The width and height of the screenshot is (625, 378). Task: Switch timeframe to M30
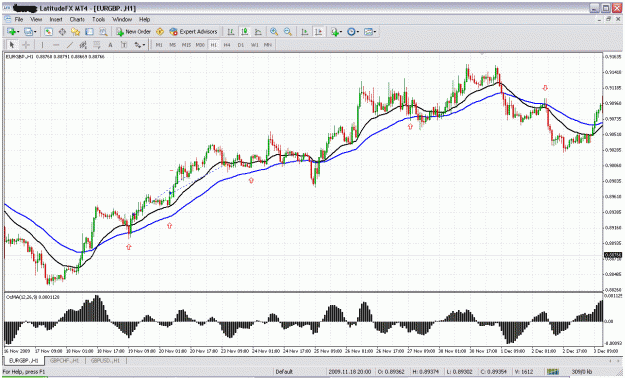(200, 45)
